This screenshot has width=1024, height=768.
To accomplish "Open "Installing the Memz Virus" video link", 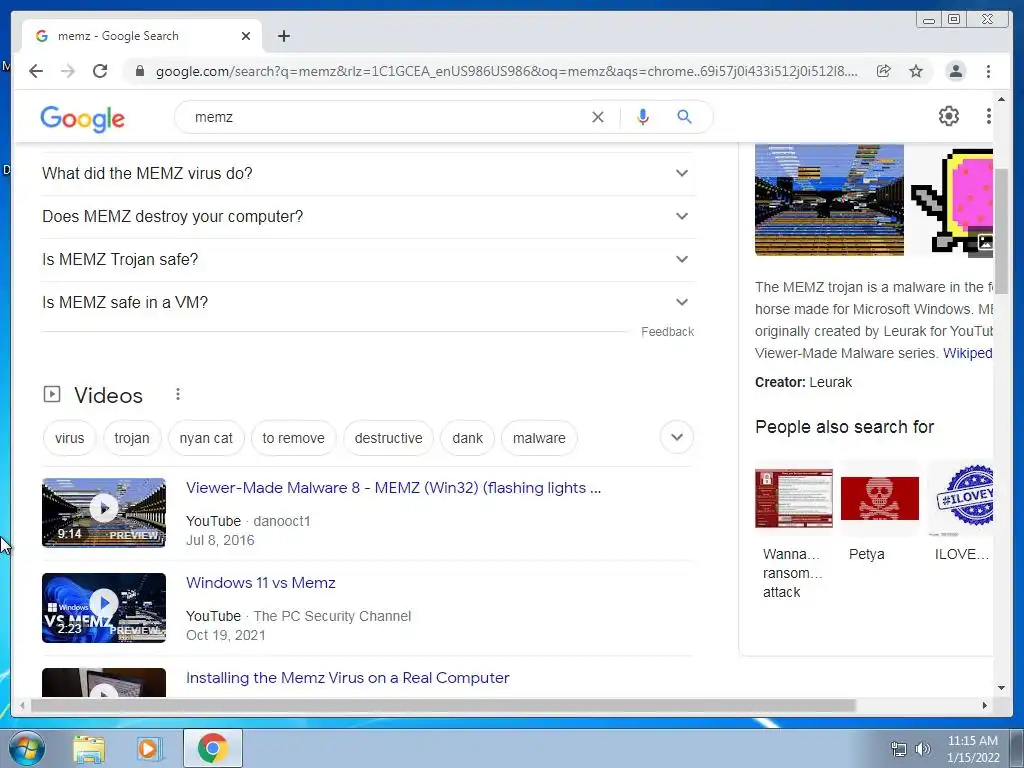I will click(347, 678).
